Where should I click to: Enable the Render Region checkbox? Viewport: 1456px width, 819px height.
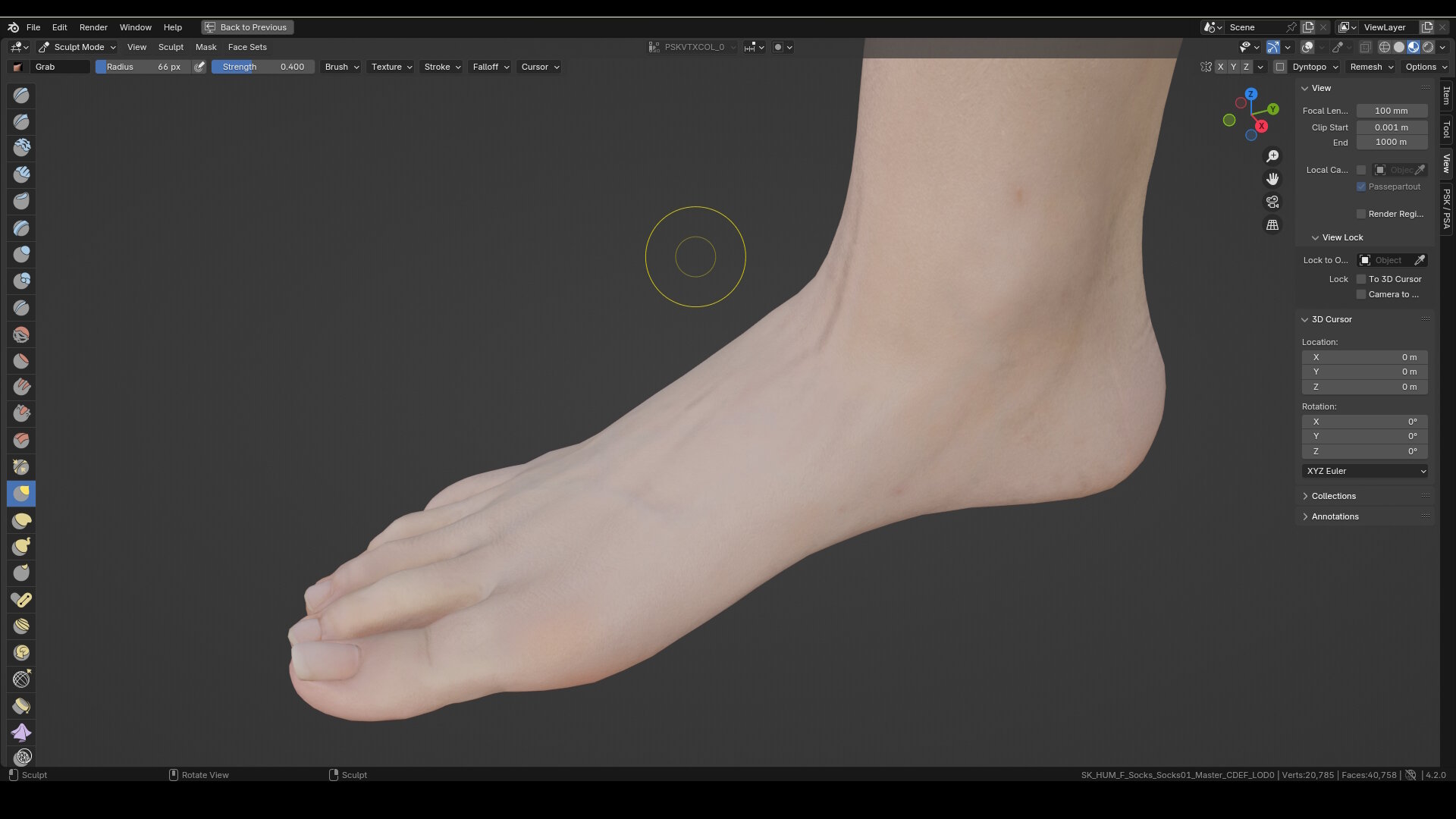point(1361,214)
